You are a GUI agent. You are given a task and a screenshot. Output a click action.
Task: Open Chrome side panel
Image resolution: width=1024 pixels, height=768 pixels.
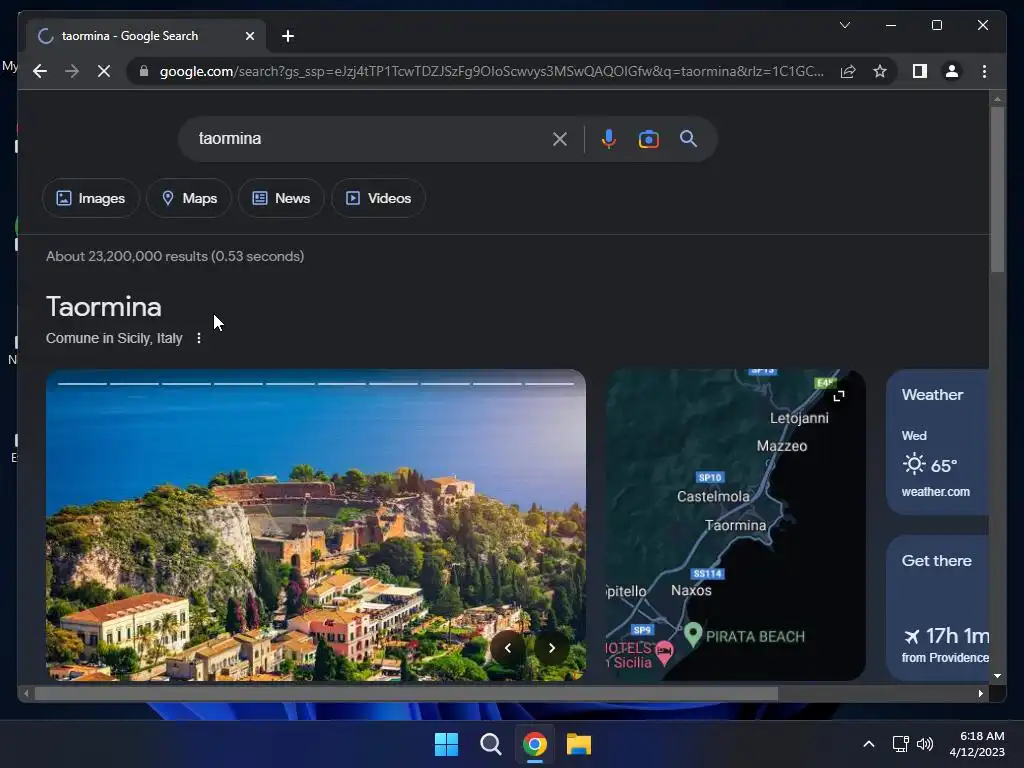pyautogui.click(x=920, y=71)
